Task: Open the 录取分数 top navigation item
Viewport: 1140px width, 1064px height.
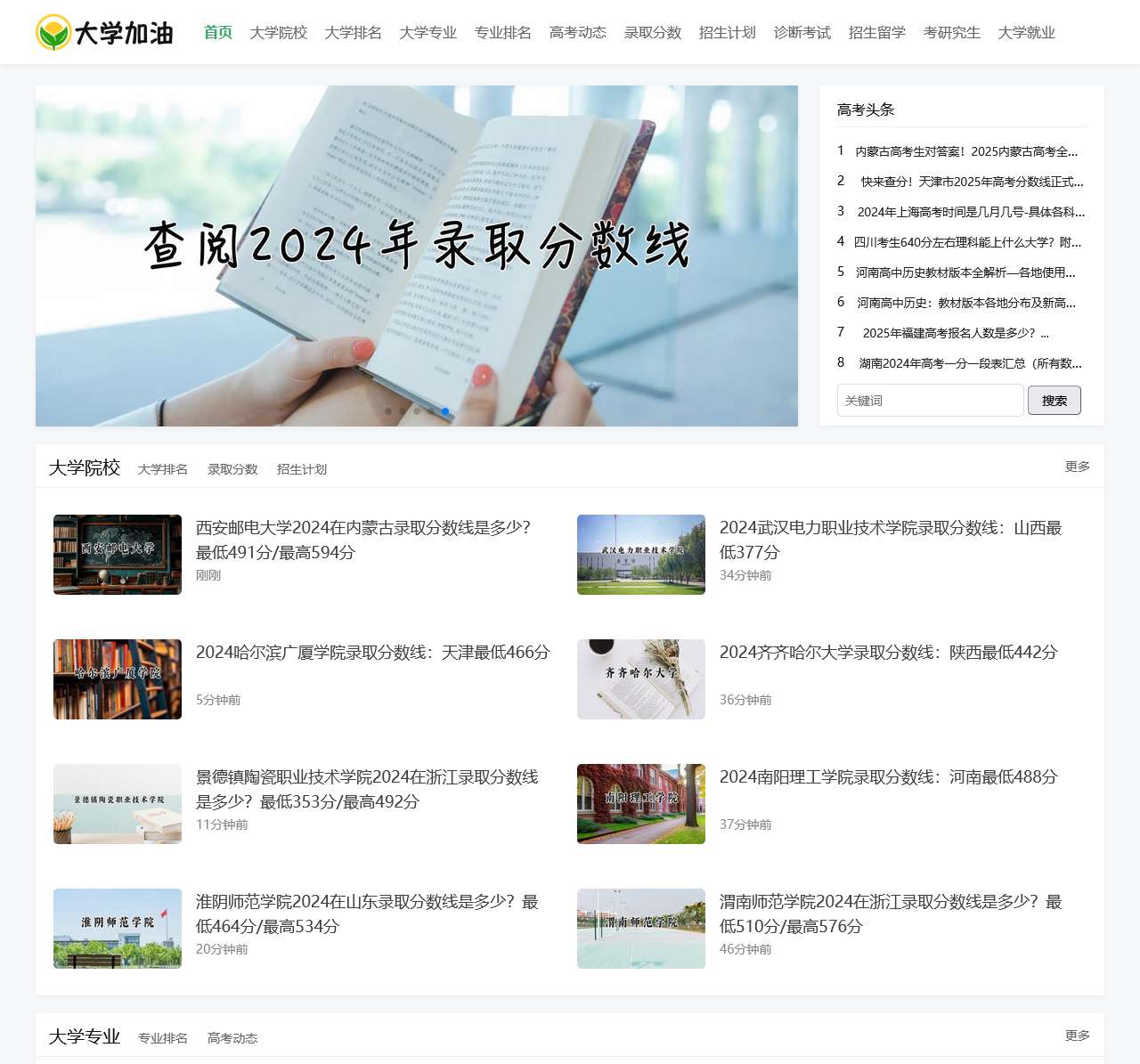Action: point(652,33)
